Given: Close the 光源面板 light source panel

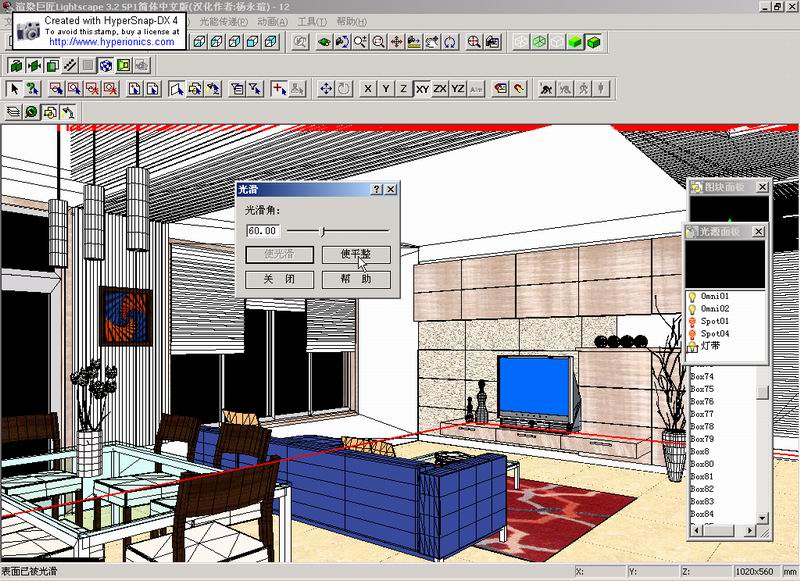Looking at the screenshot, I should [759, 232].
